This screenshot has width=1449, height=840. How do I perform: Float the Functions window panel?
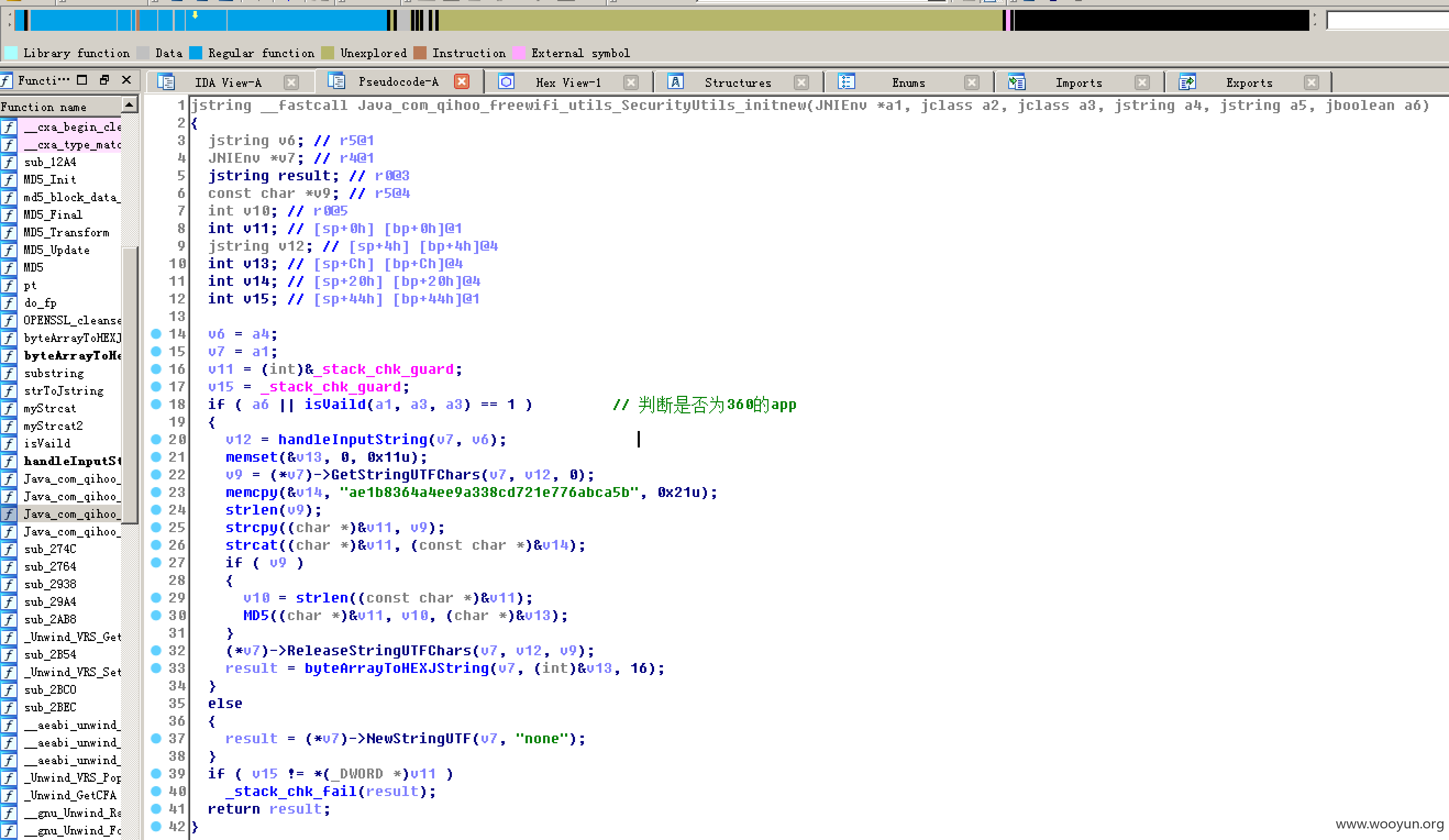click(x=104, y=80)
